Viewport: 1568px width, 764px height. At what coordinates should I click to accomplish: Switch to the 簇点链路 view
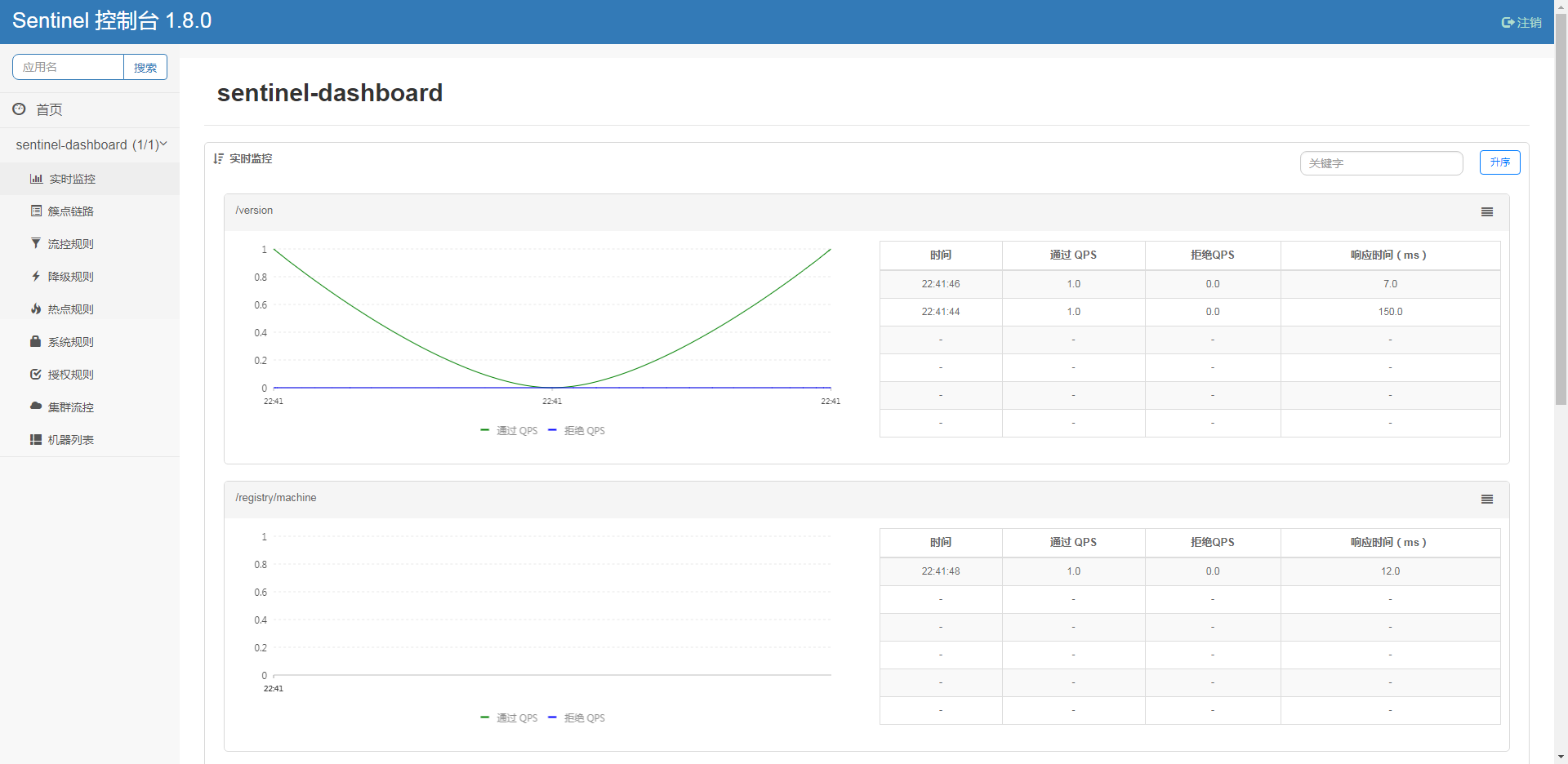[72, 211]
